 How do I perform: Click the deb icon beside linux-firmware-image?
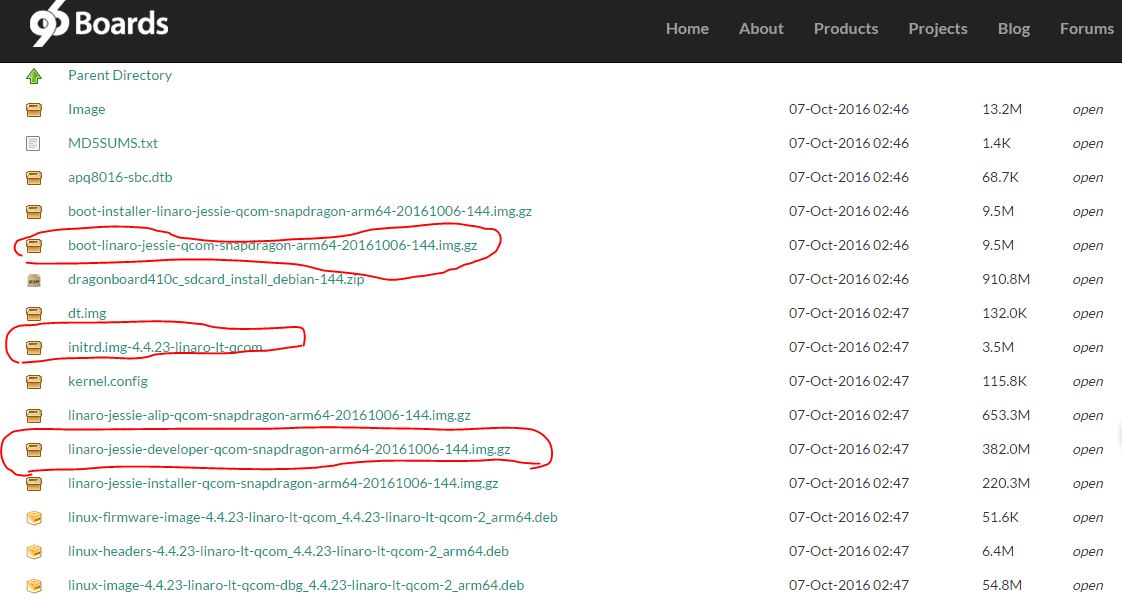click(x=34, y=517)
